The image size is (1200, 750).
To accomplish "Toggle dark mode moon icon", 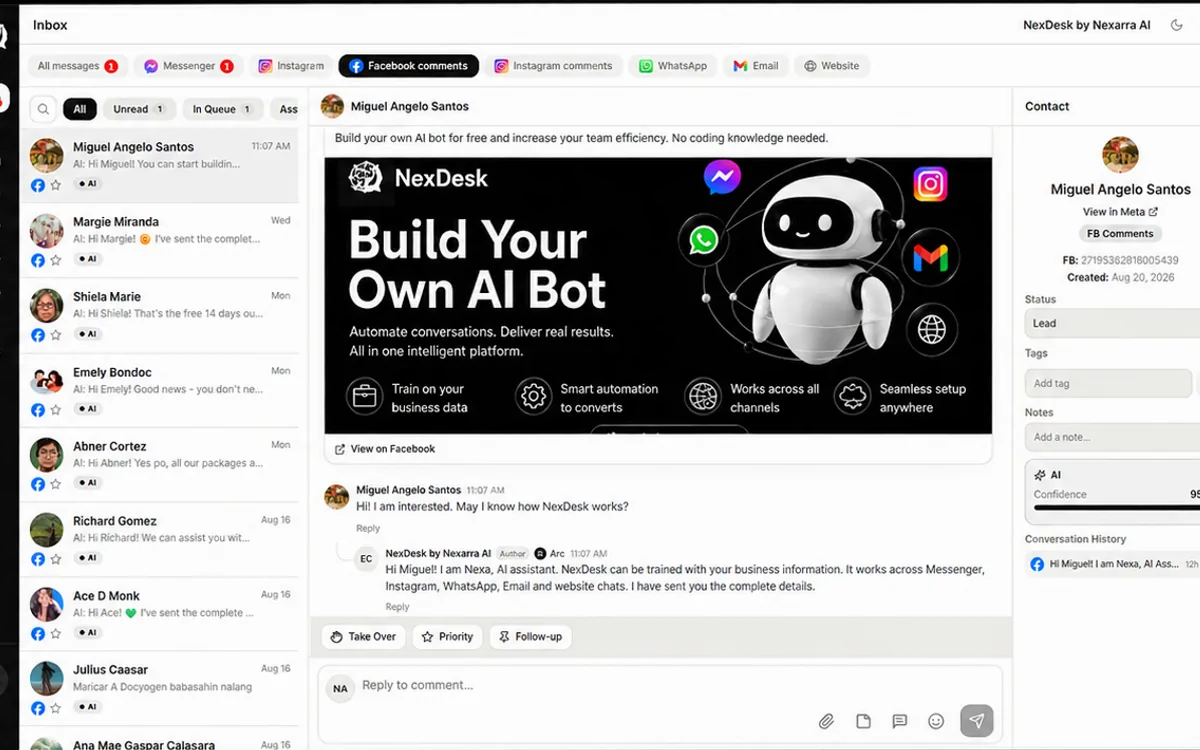I will tap(1176, 25).
